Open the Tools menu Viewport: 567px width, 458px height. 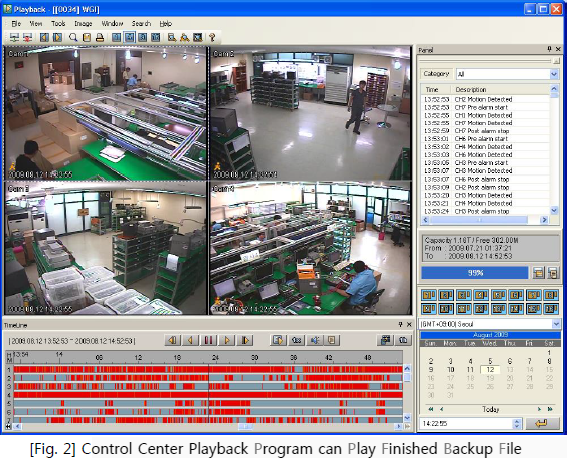(x=58, y=23)
